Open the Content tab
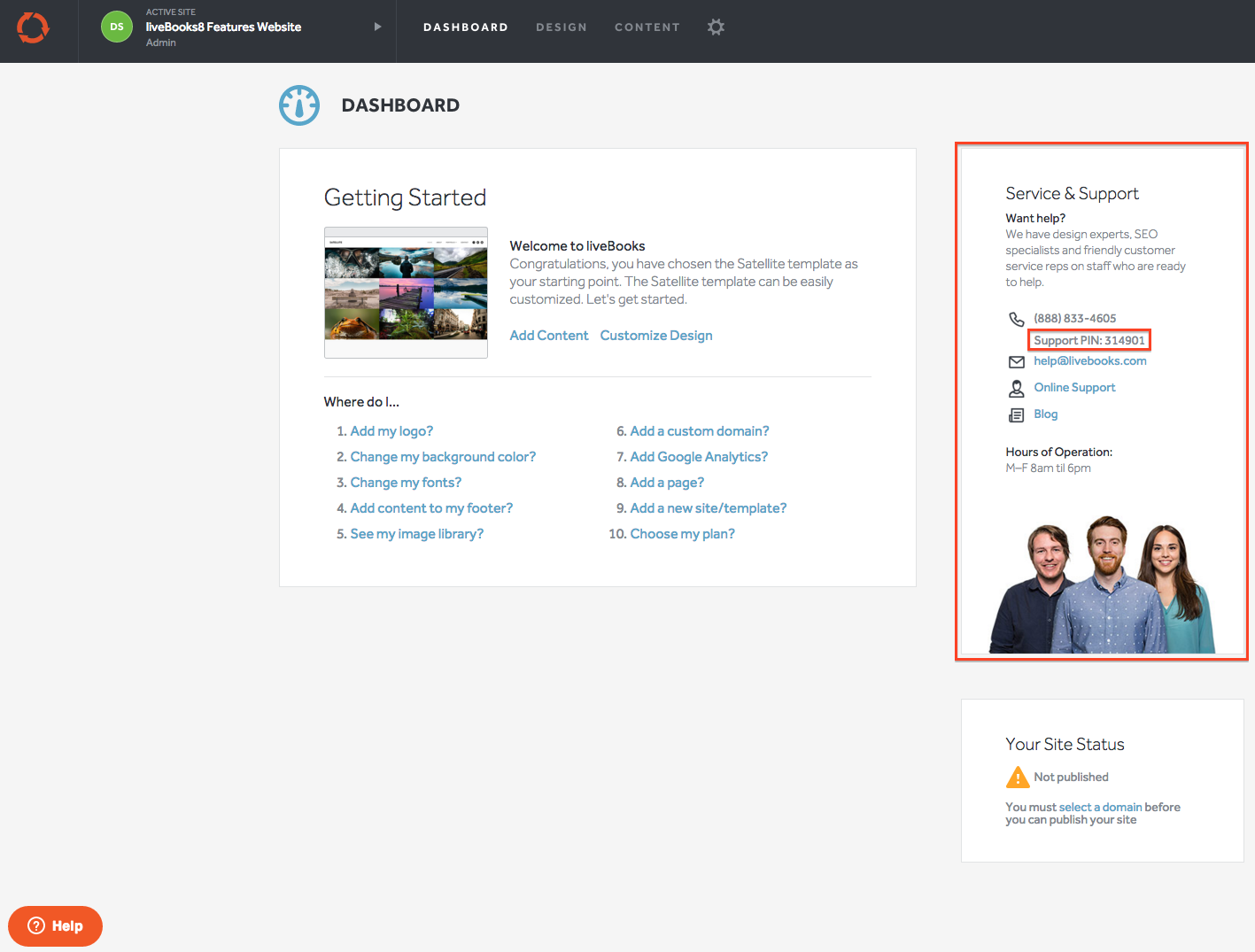The width and height of the screenshot is (1255, 952). pos(647,27)
